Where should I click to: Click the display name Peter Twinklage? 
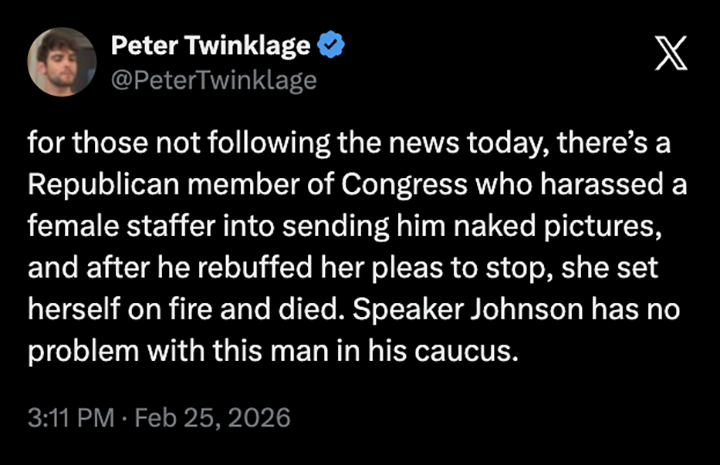[x=212, y=45]
